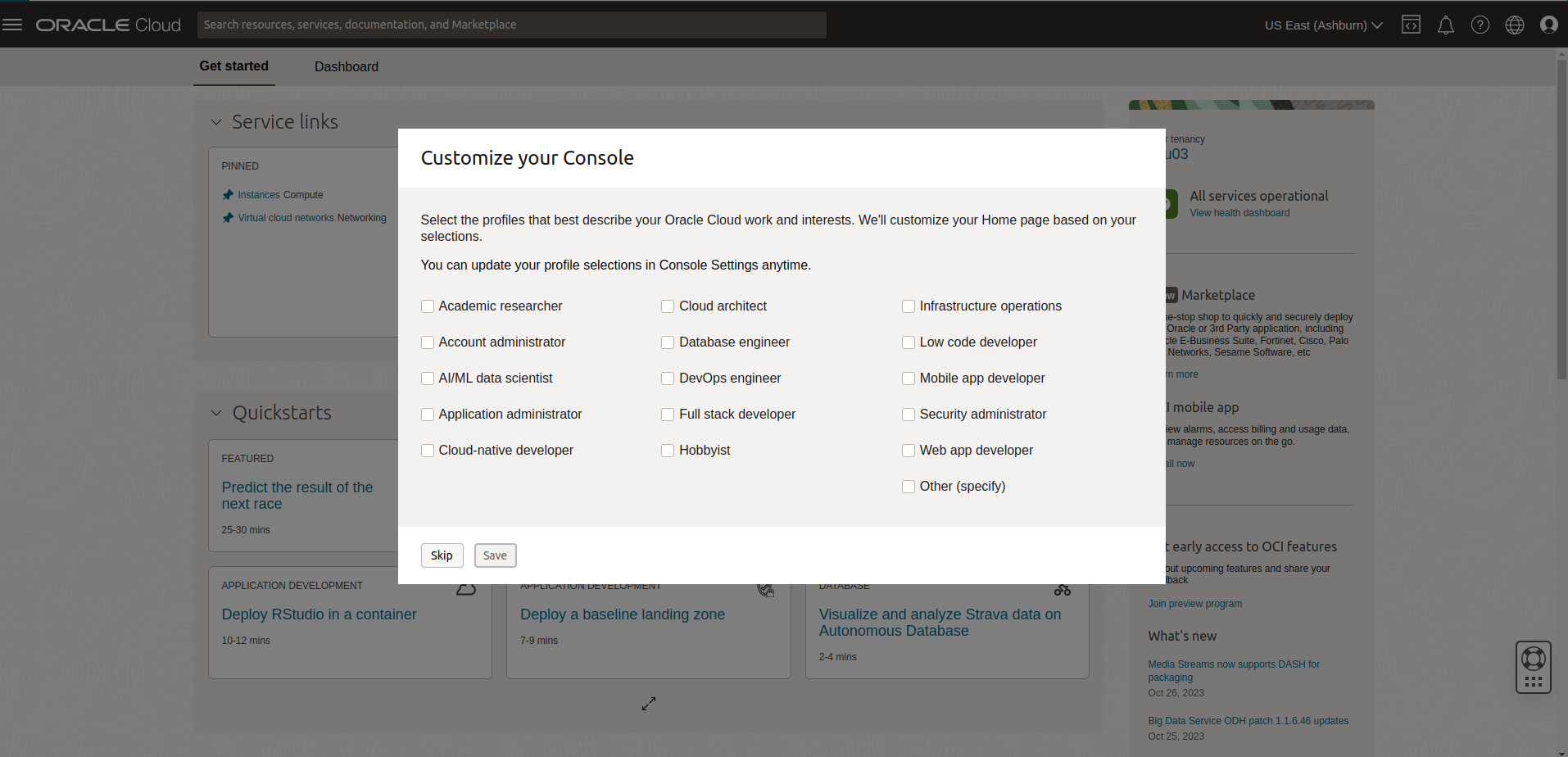Open the help question mark icon
This screenshot has height=757, width=1568.
[x=1480, y=25]
